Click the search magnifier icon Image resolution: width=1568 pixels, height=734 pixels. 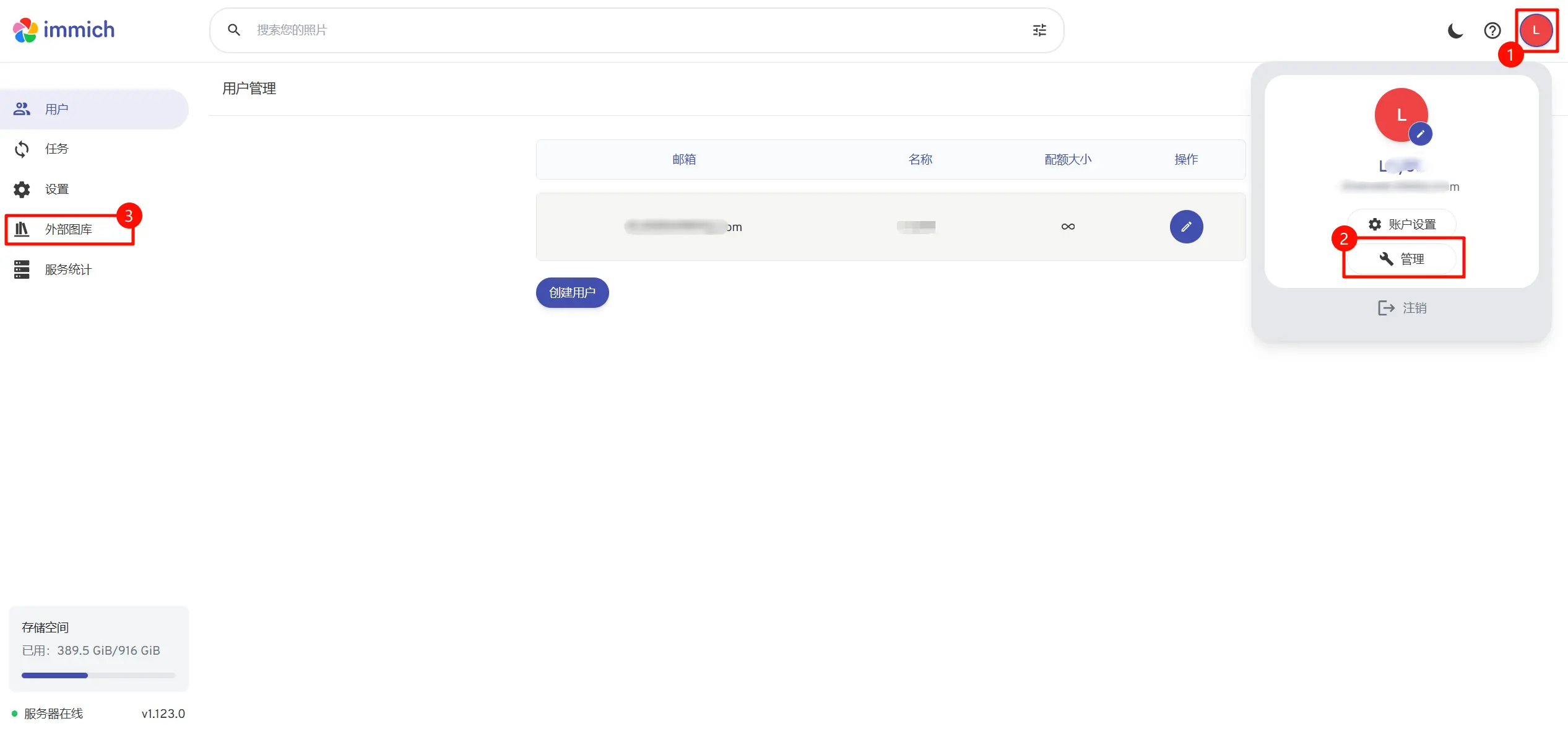234,30
